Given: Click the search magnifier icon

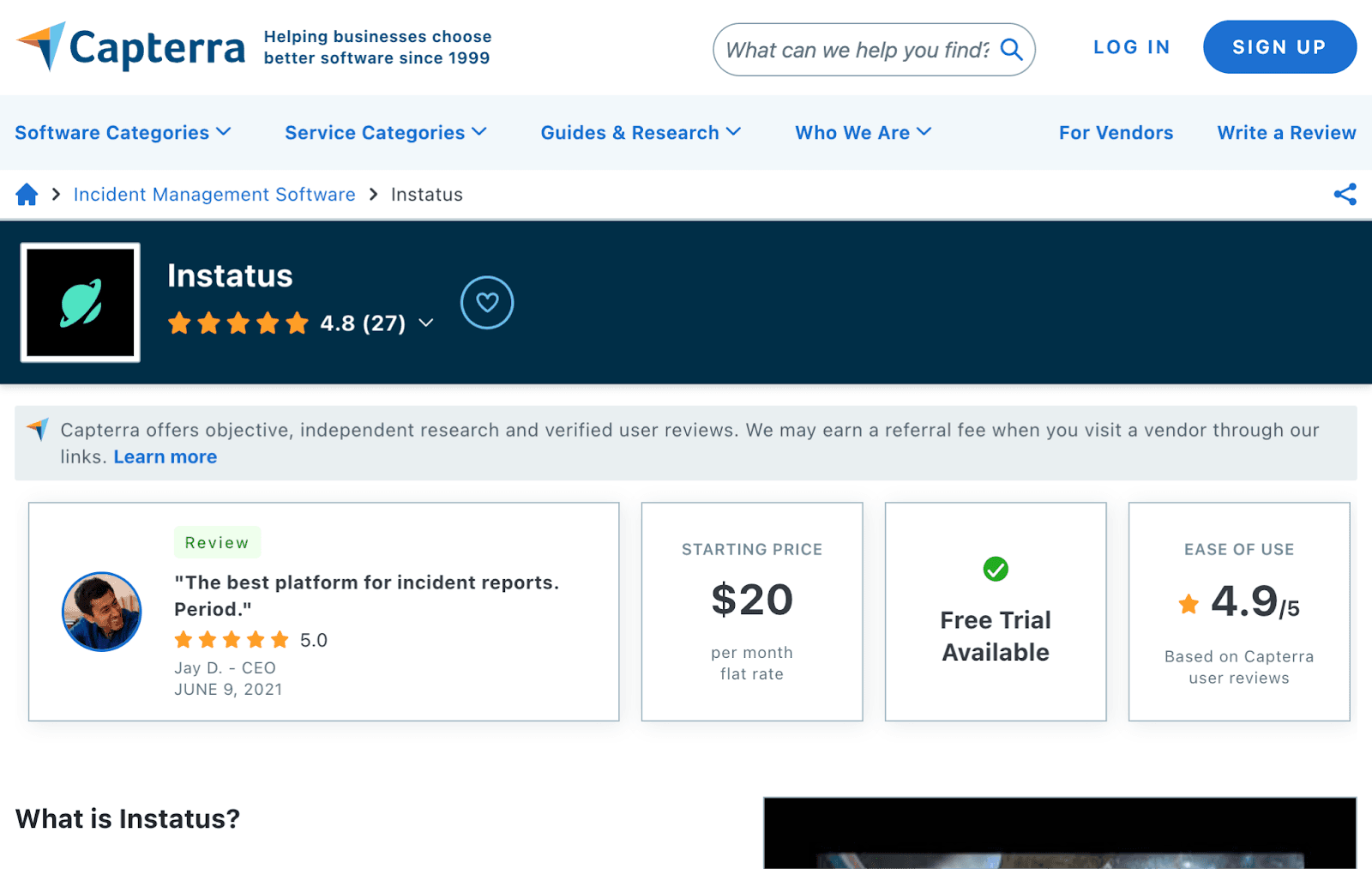Looking at the screenshot, I should 1012,50.
